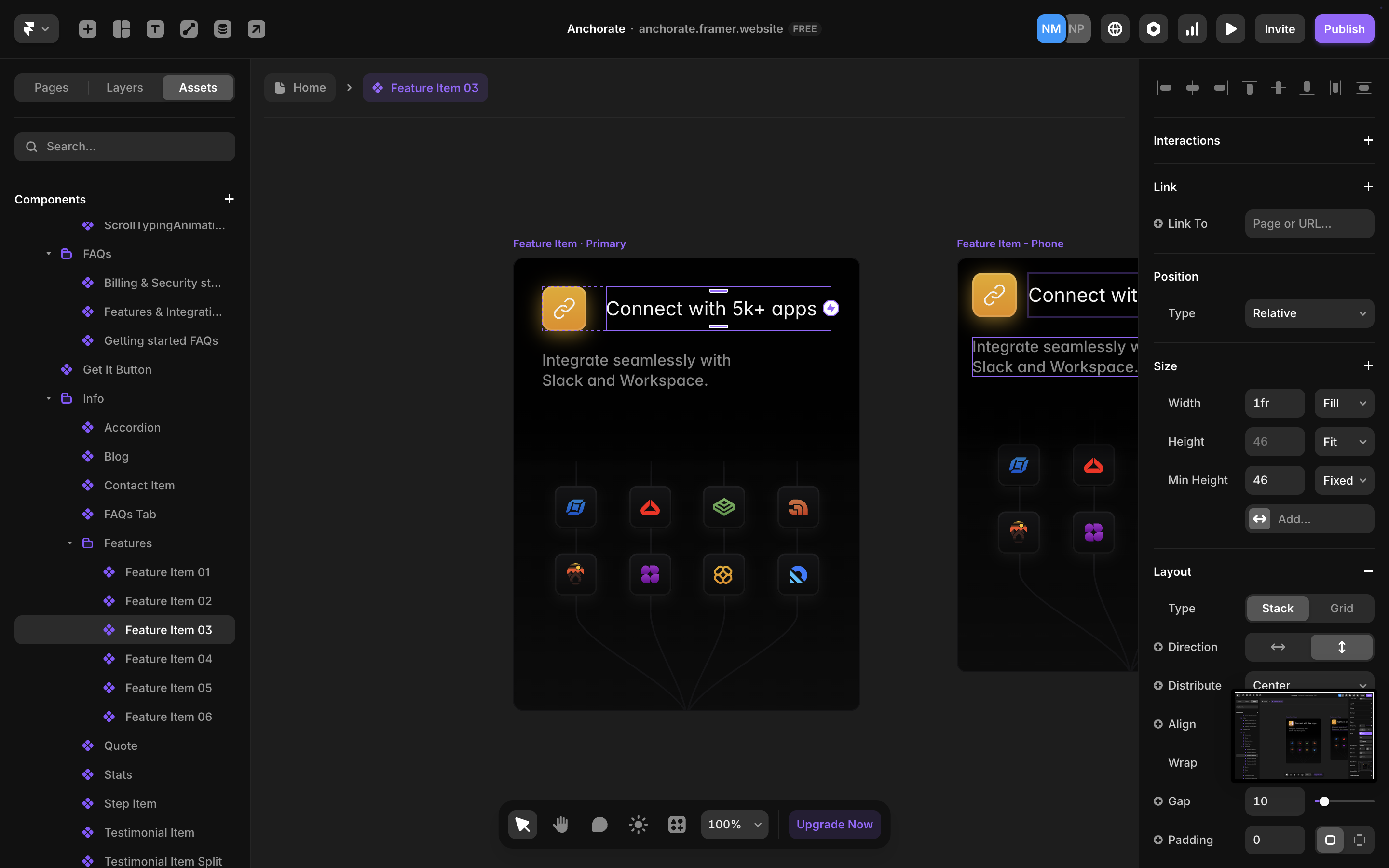Open the CMS database icon
1389x868 pixels.
click(223, 29)
